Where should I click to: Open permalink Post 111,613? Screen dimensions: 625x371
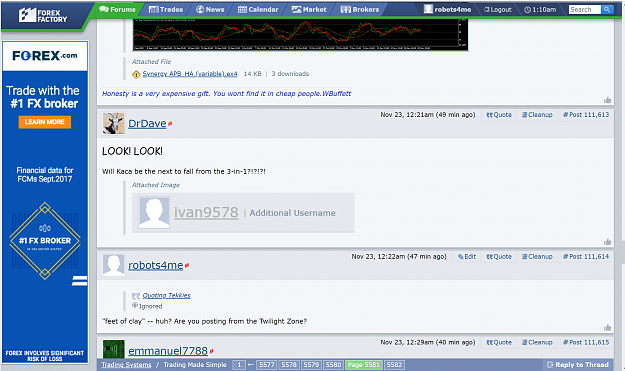[x=586, y=115]
